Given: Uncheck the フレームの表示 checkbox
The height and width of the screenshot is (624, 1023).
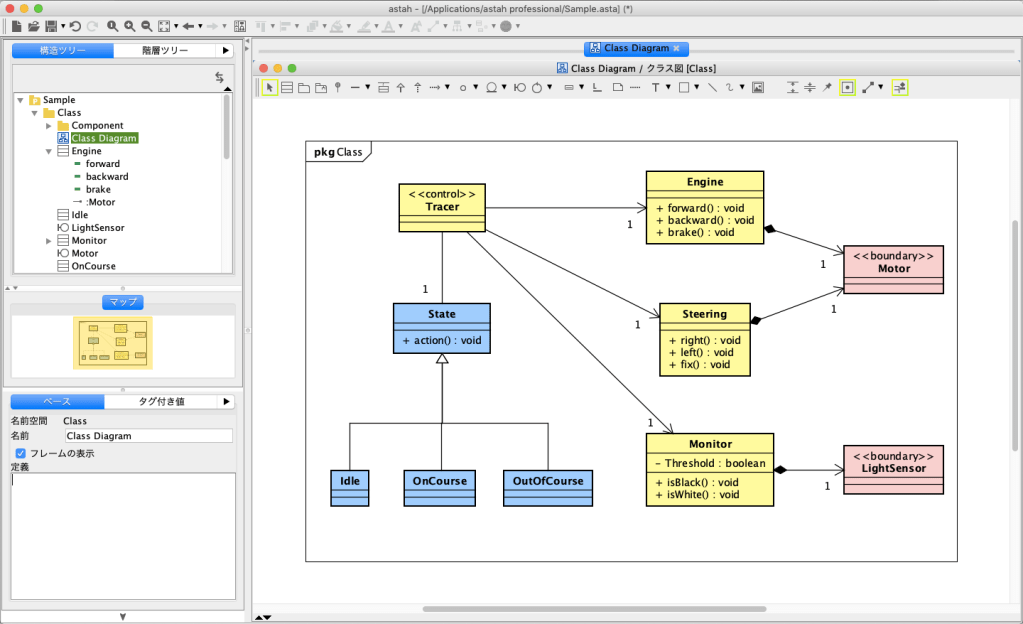Looking at the screenshot, I should coord(20,453).
